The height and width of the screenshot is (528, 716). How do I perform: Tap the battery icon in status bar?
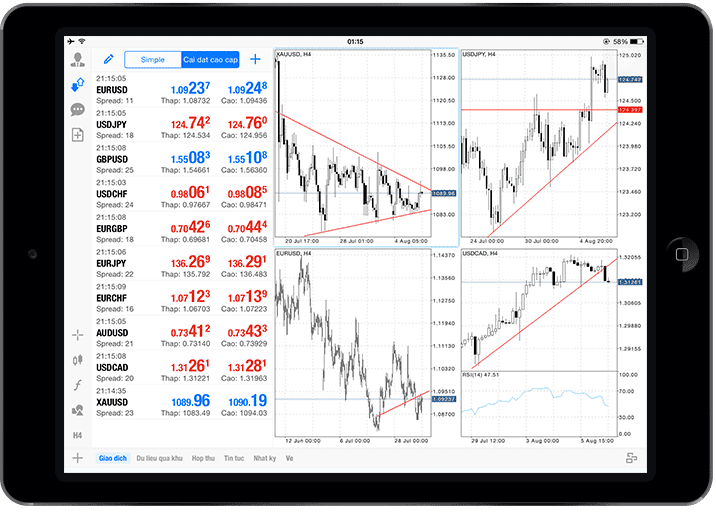[637, 42]
